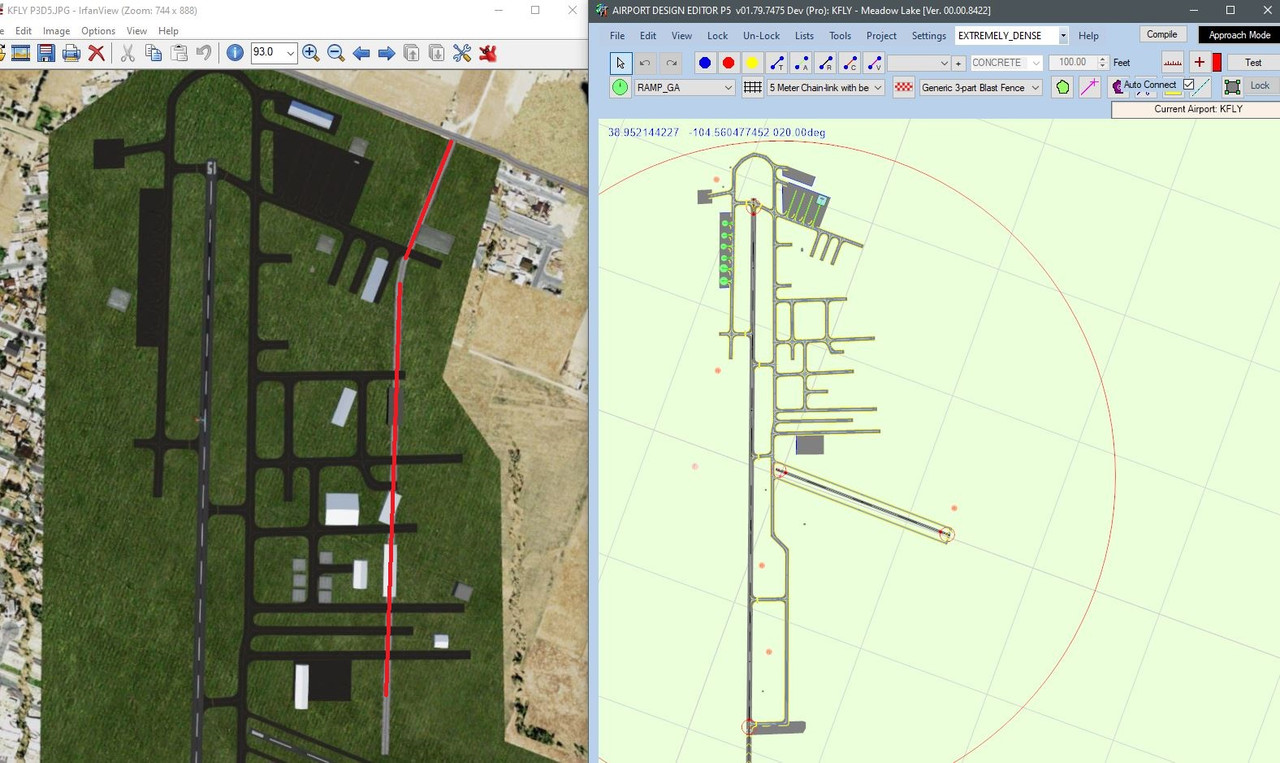
Task: Open the Image menu in IrfanView
Action: coord(56,31)
